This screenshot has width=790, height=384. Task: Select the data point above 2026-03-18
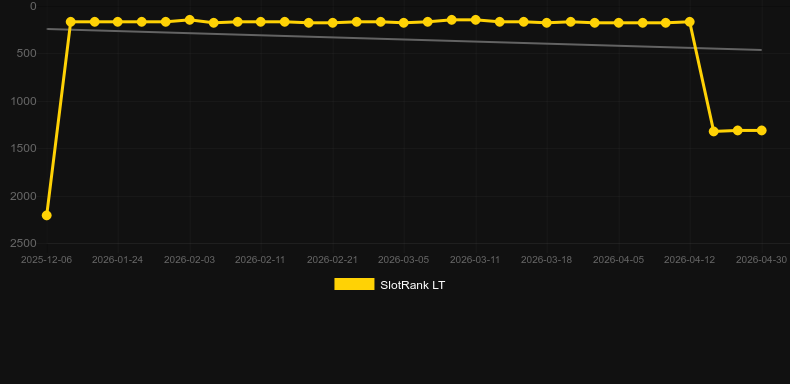pyautogui.click(x=547, y=23)
